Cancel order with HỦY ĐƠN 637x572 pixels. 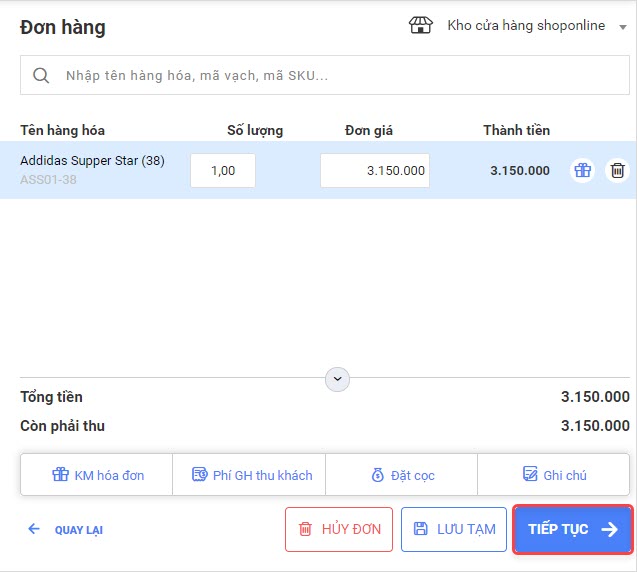point(339,529)
